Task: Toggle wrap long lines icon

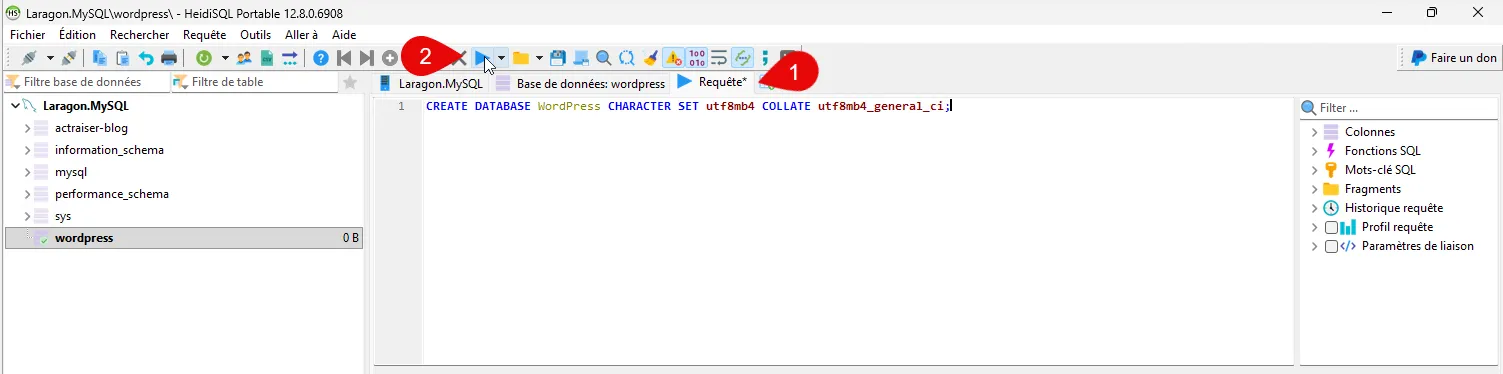Action: point(720,58)
